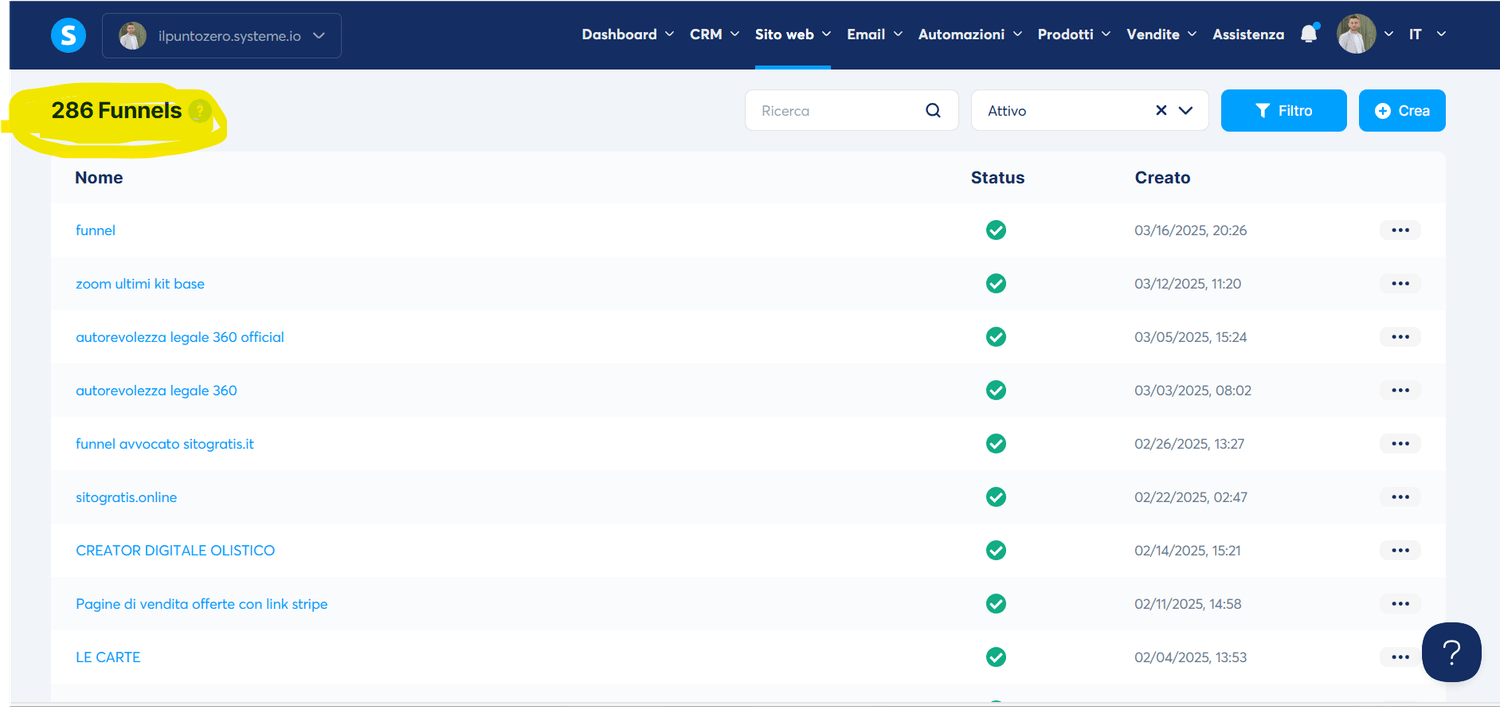Open the three-dot menu for LE CARTE
This screenshot has width=1500, height=707.
[x=1400, y=657]
